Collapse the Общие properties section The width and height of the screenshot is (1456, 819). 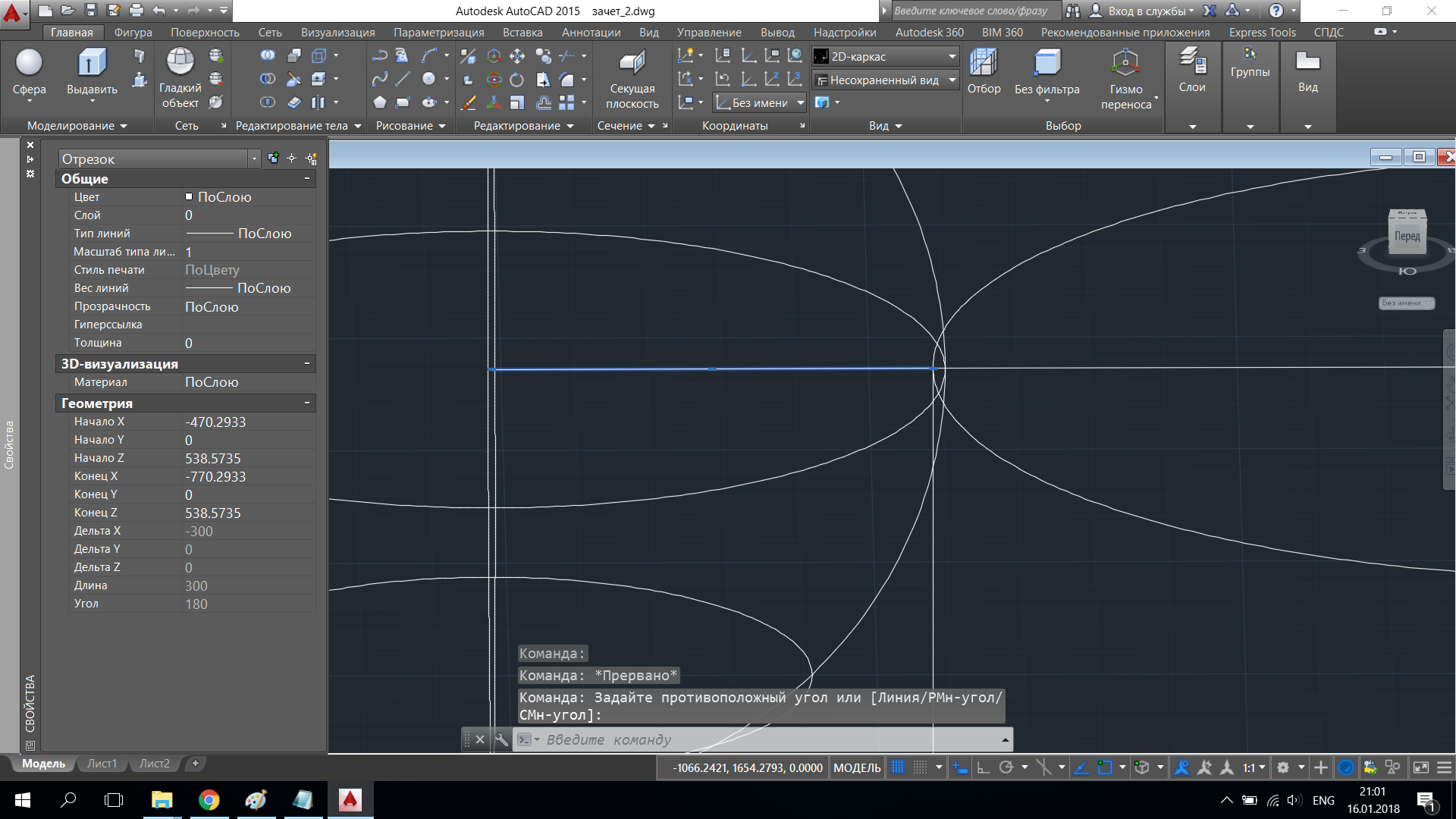click(x=307, y=178)
